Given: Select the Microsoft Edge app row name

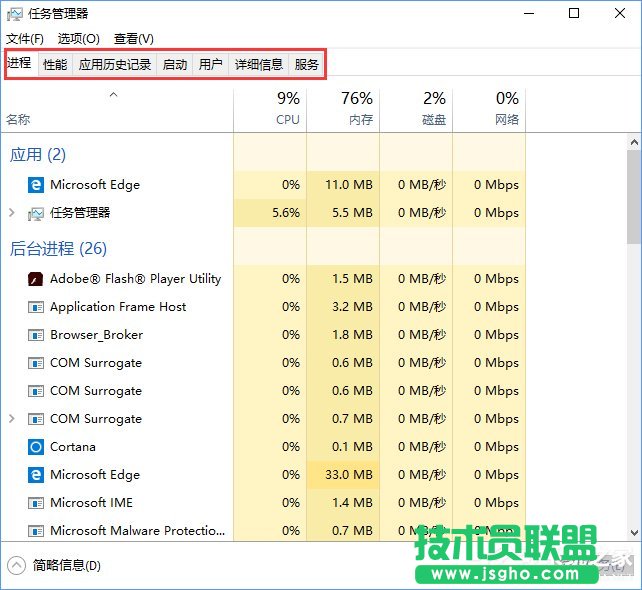Looking at the screenshot, I should tap(95, 185).
